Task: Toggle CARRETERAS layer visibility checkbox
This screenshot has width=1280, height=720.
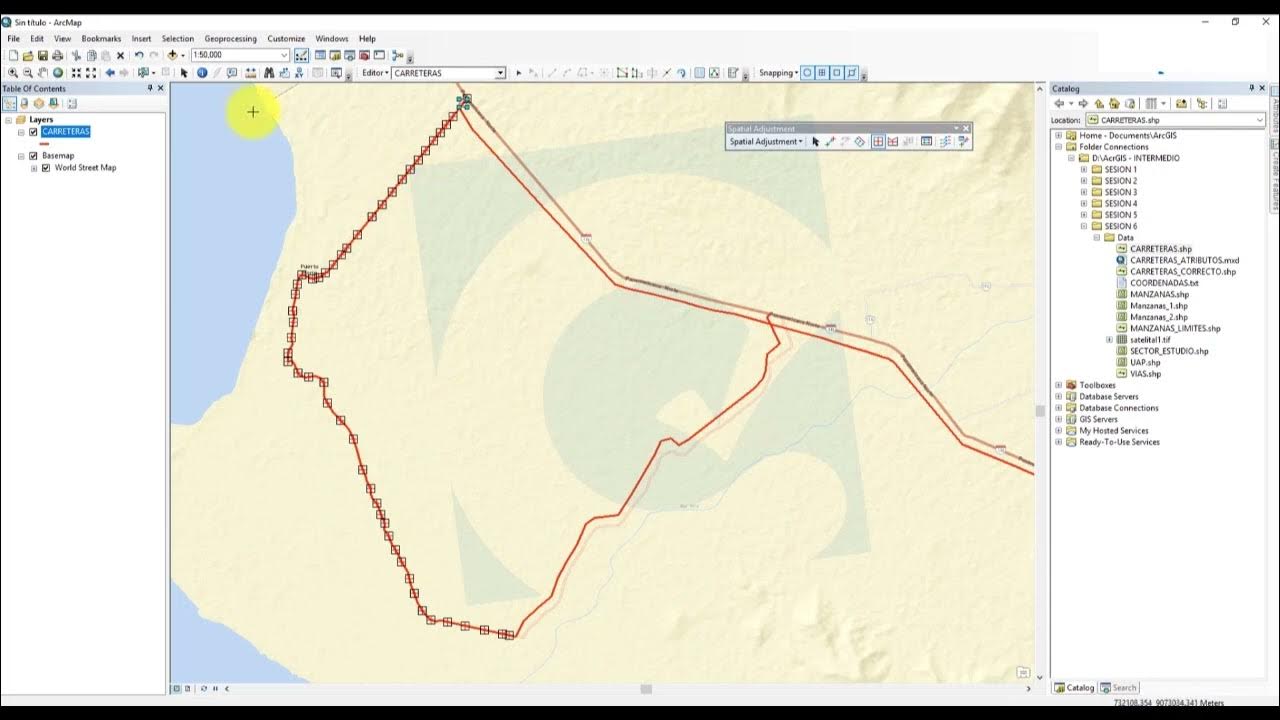Action: point(33,132)
